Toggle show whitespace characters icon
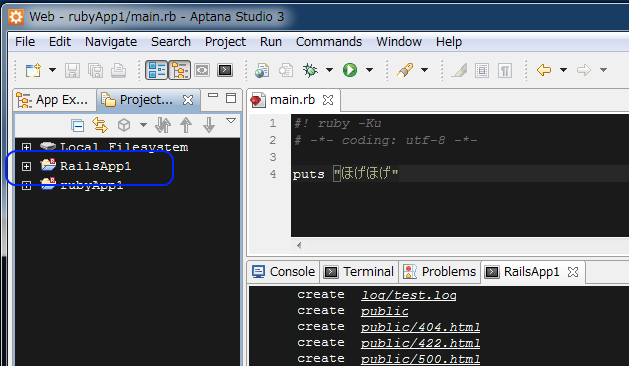 [x=505, y=70]
